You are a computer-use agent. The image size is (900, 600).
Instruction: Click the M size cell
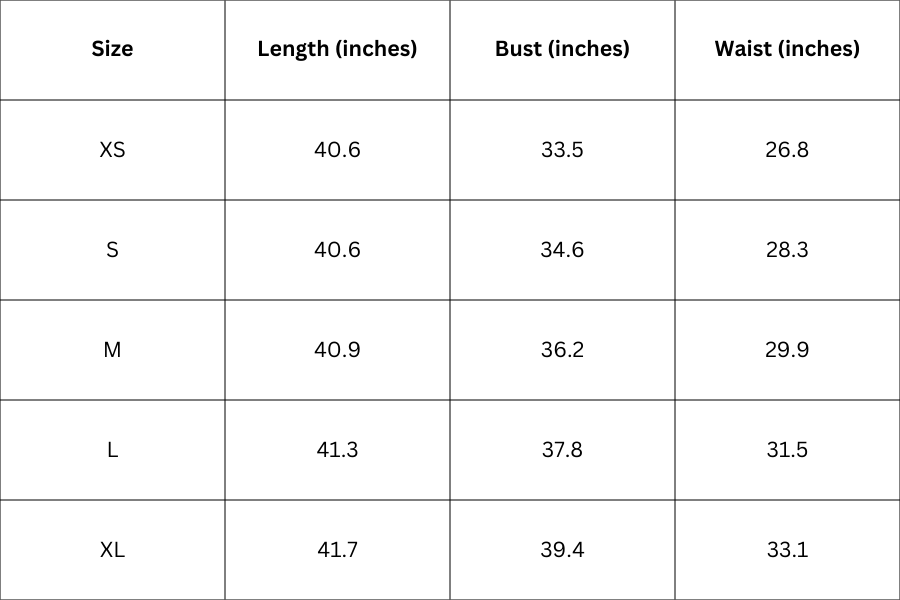pos(112,350)
